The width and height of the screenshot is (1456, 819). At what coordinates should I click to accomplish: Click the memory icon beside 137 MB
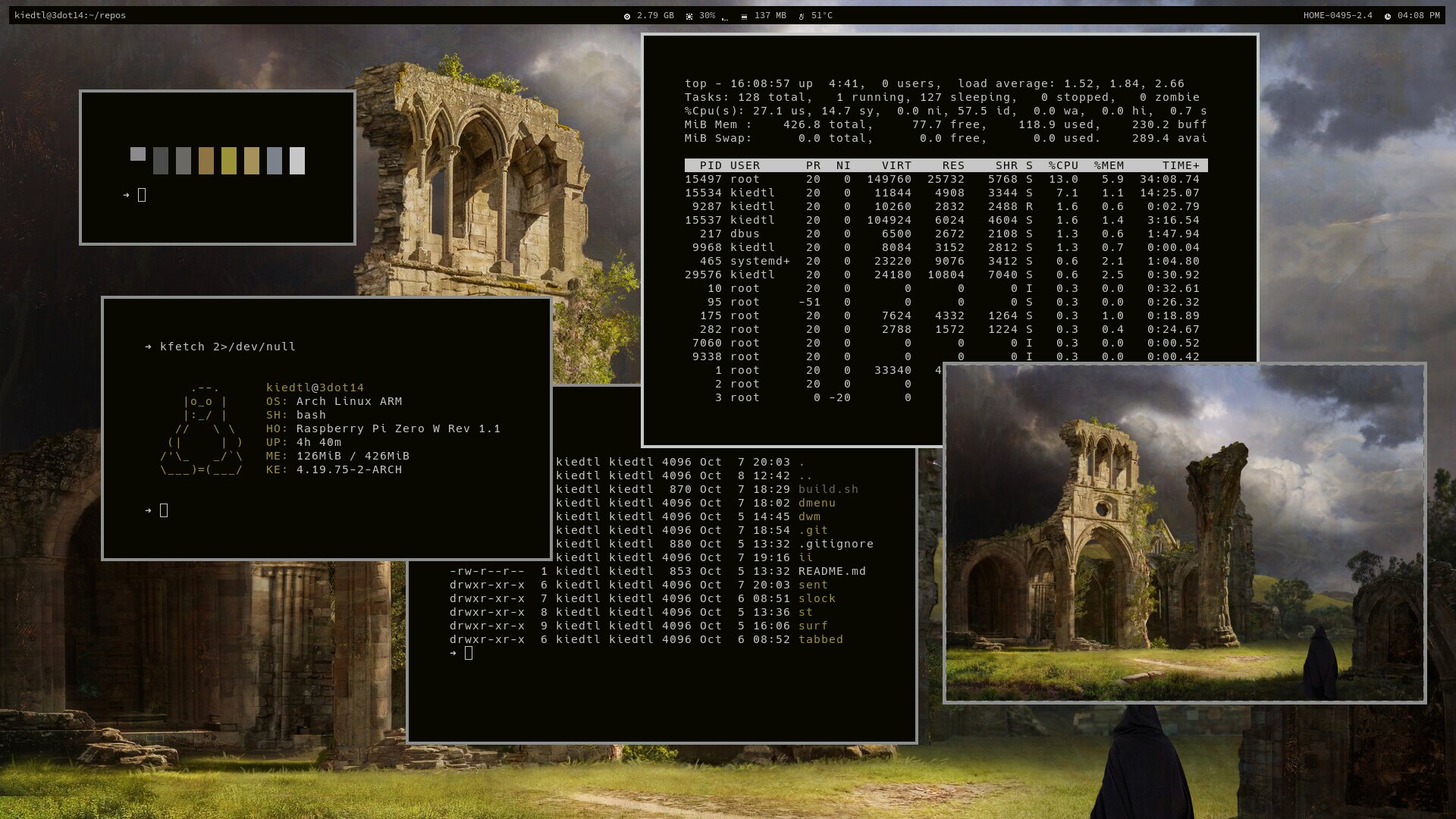[x=744, y=16]
